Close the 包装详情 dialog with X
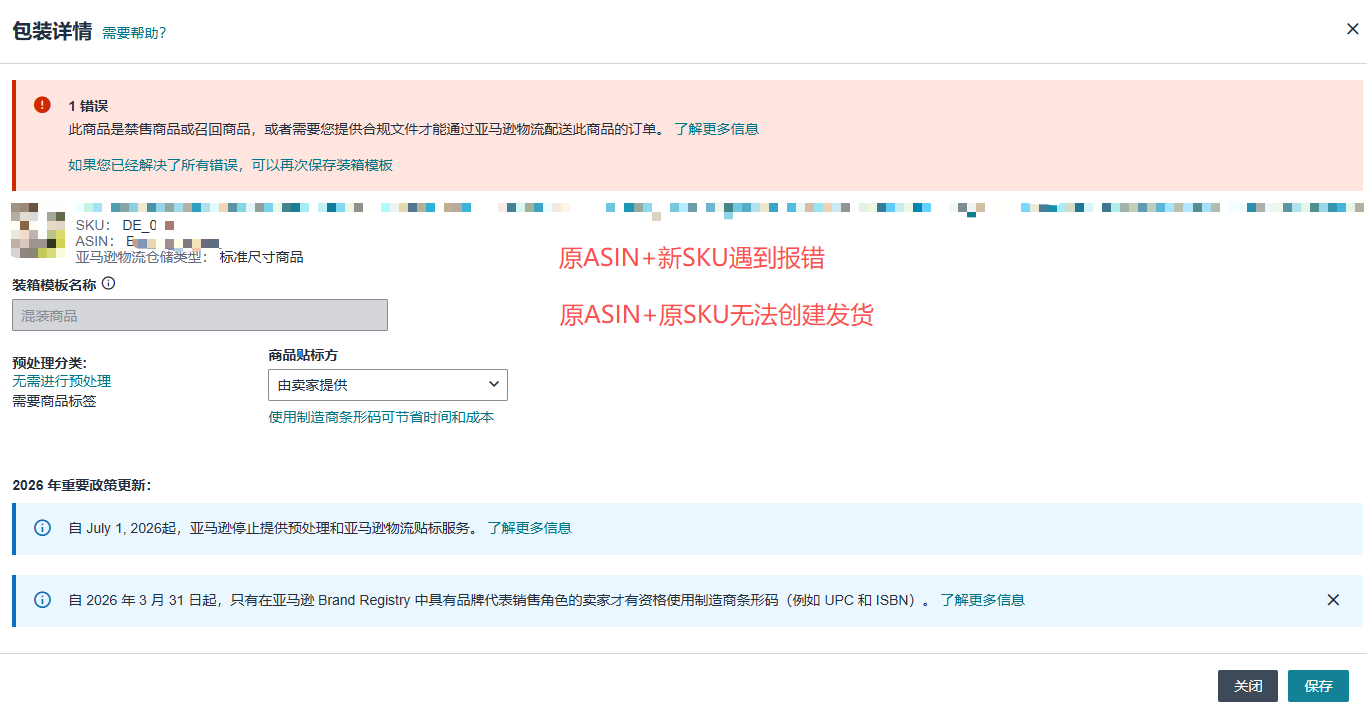This screenshot has width=1367, height=715. 1352,29
